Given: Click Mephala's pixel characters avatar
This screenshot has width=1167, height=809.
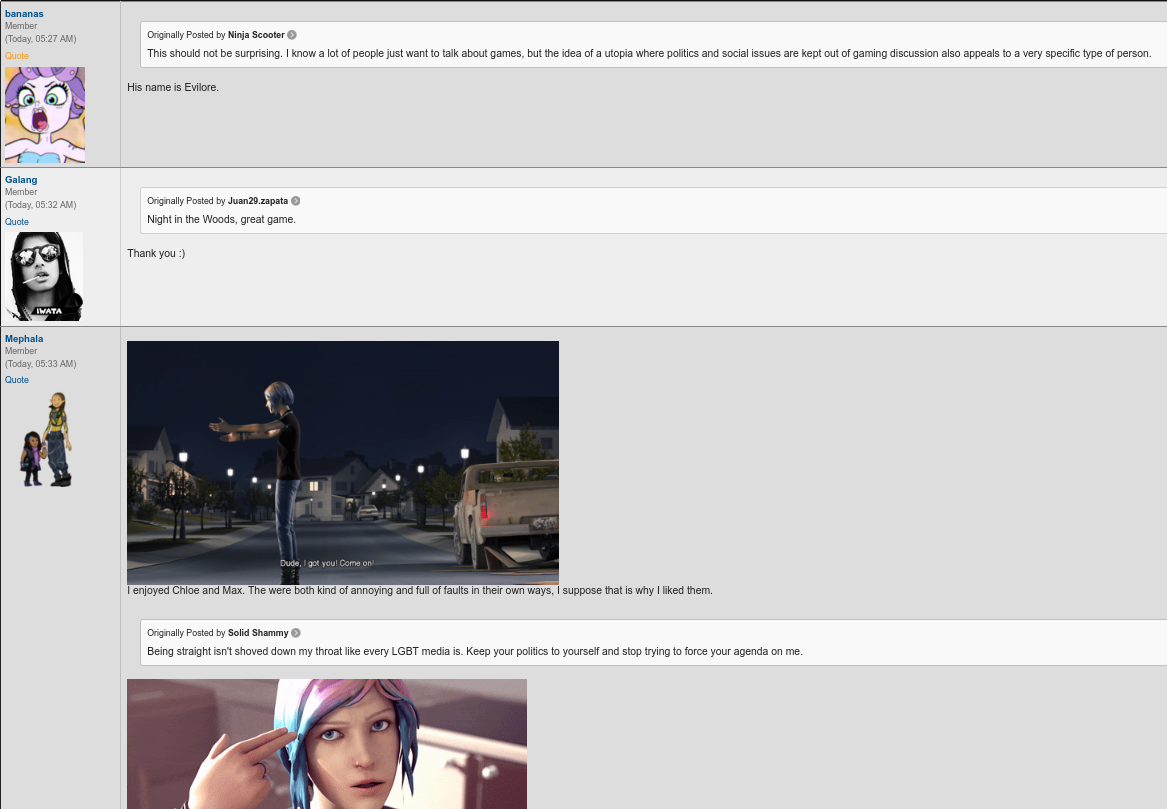Looking at the screenshot, I should [46, 439].
